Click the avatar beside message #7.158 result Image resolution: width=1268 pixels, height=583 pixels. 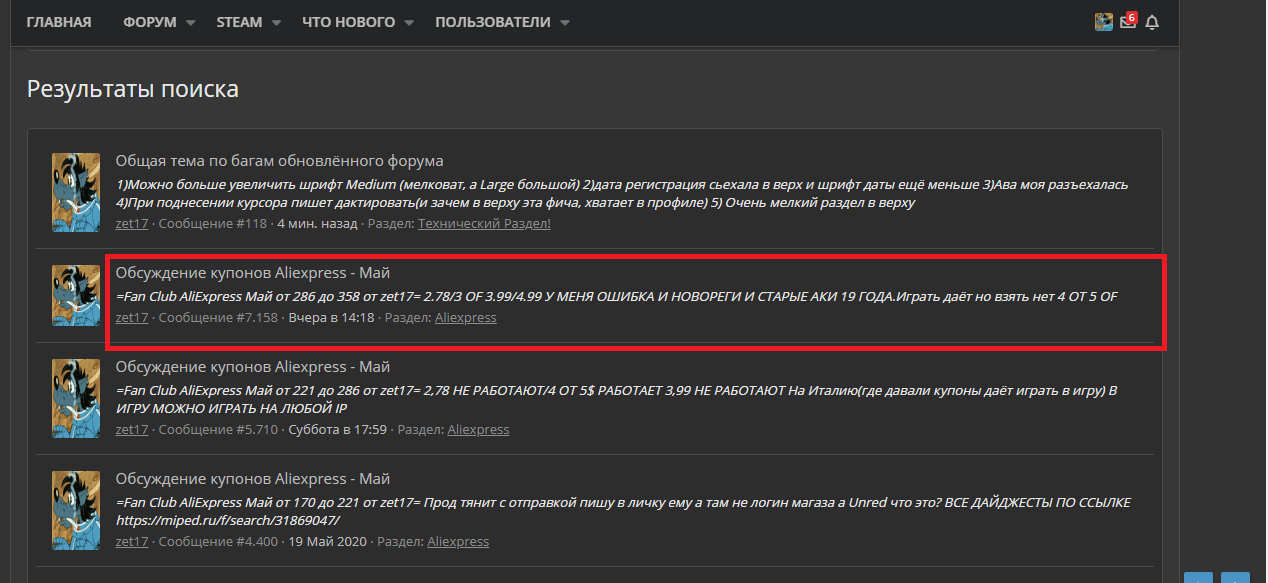pos(76,295)
